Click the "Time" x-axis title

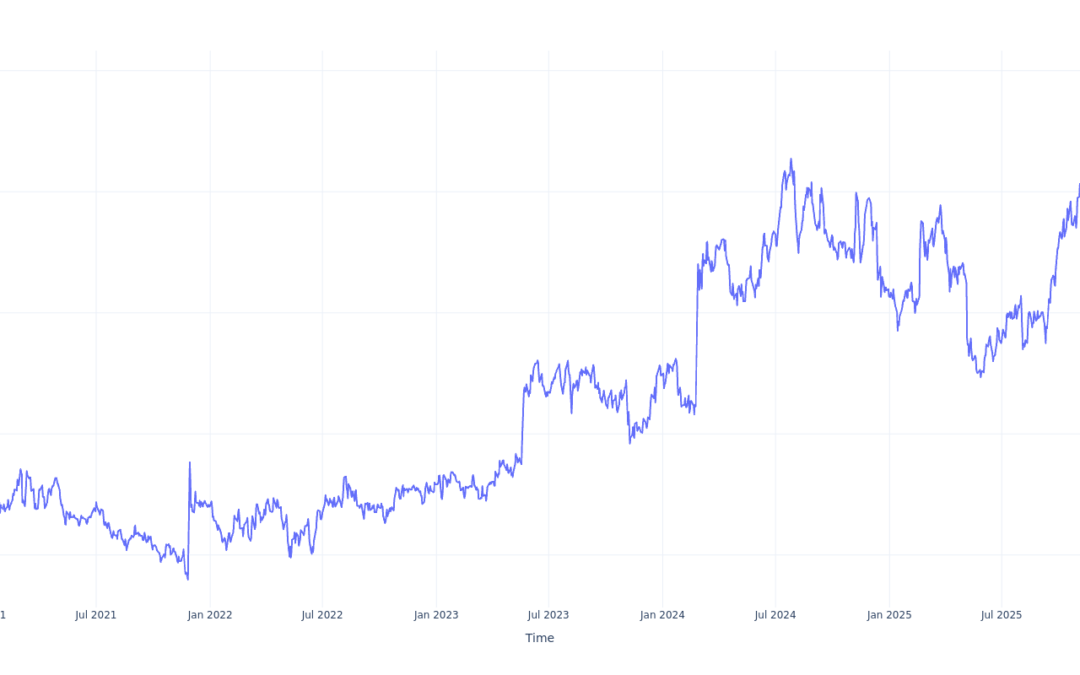tap(539, 638)
